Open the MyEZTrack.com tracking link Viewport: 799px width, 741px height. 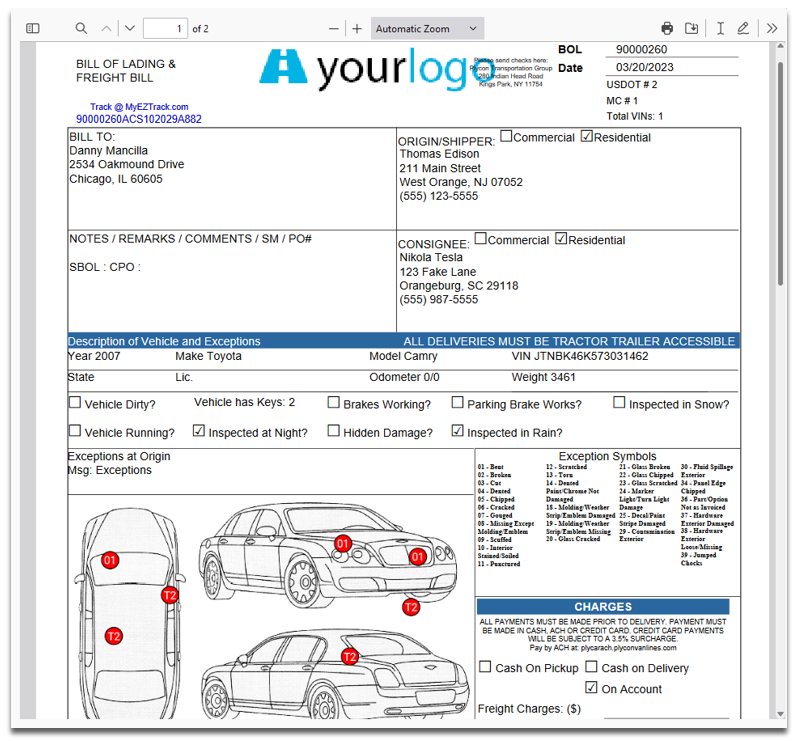click(139, 107)
